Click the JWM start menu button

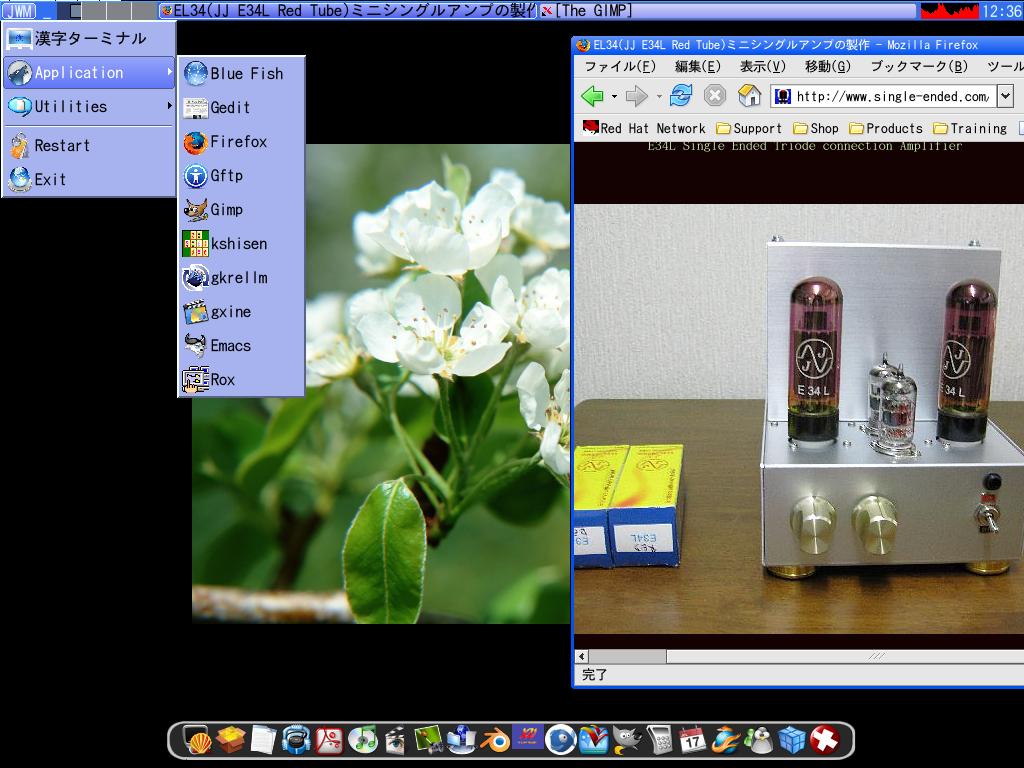(19, 11)
